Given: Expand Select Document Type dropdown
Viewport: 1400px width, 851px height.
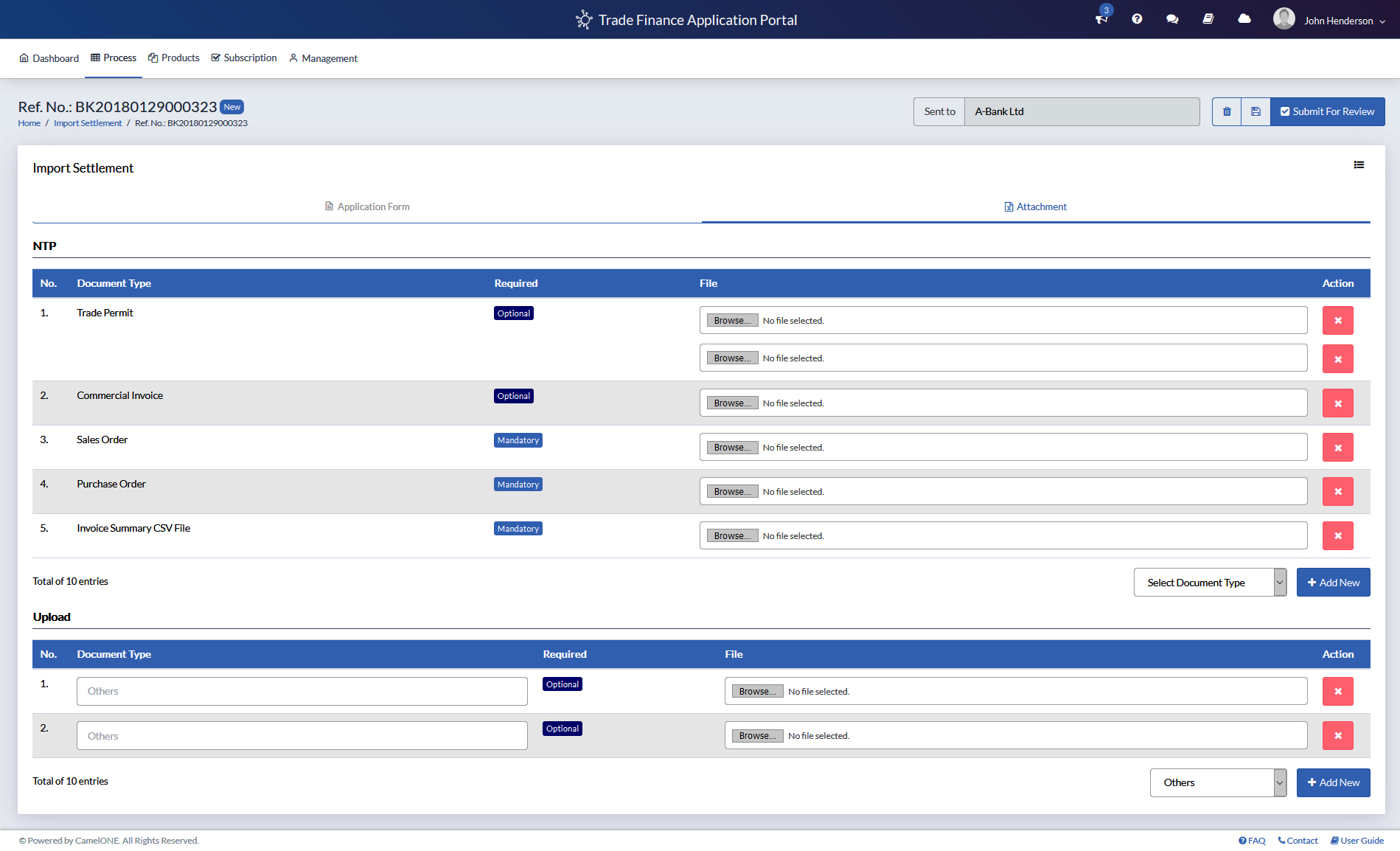Looking at the screenshot, I should coord(1210,583).
